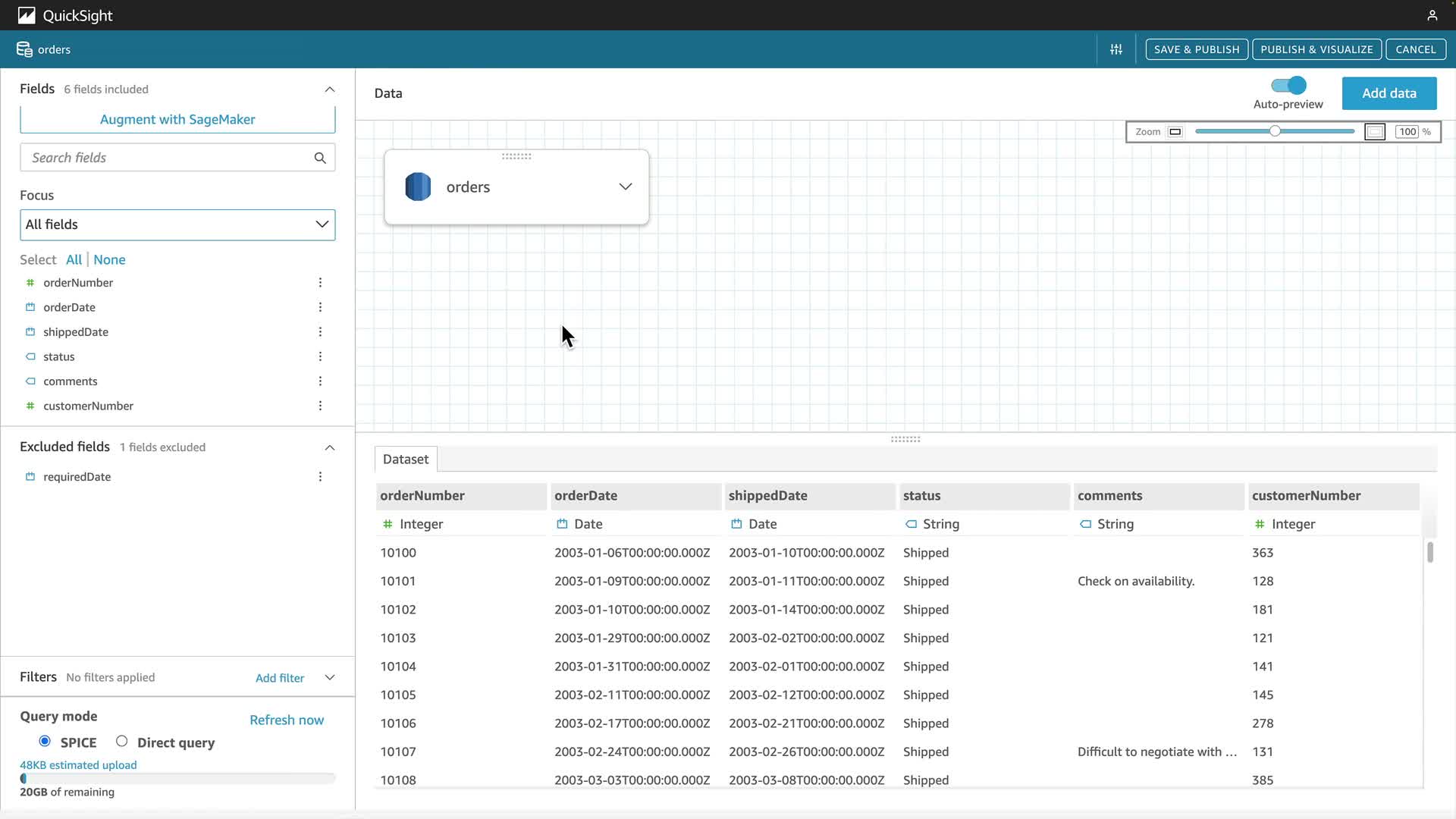This screenshot has height=819, width=1456.
Task: Click the search magnifier icon in fields
Action: pos(320,158)
